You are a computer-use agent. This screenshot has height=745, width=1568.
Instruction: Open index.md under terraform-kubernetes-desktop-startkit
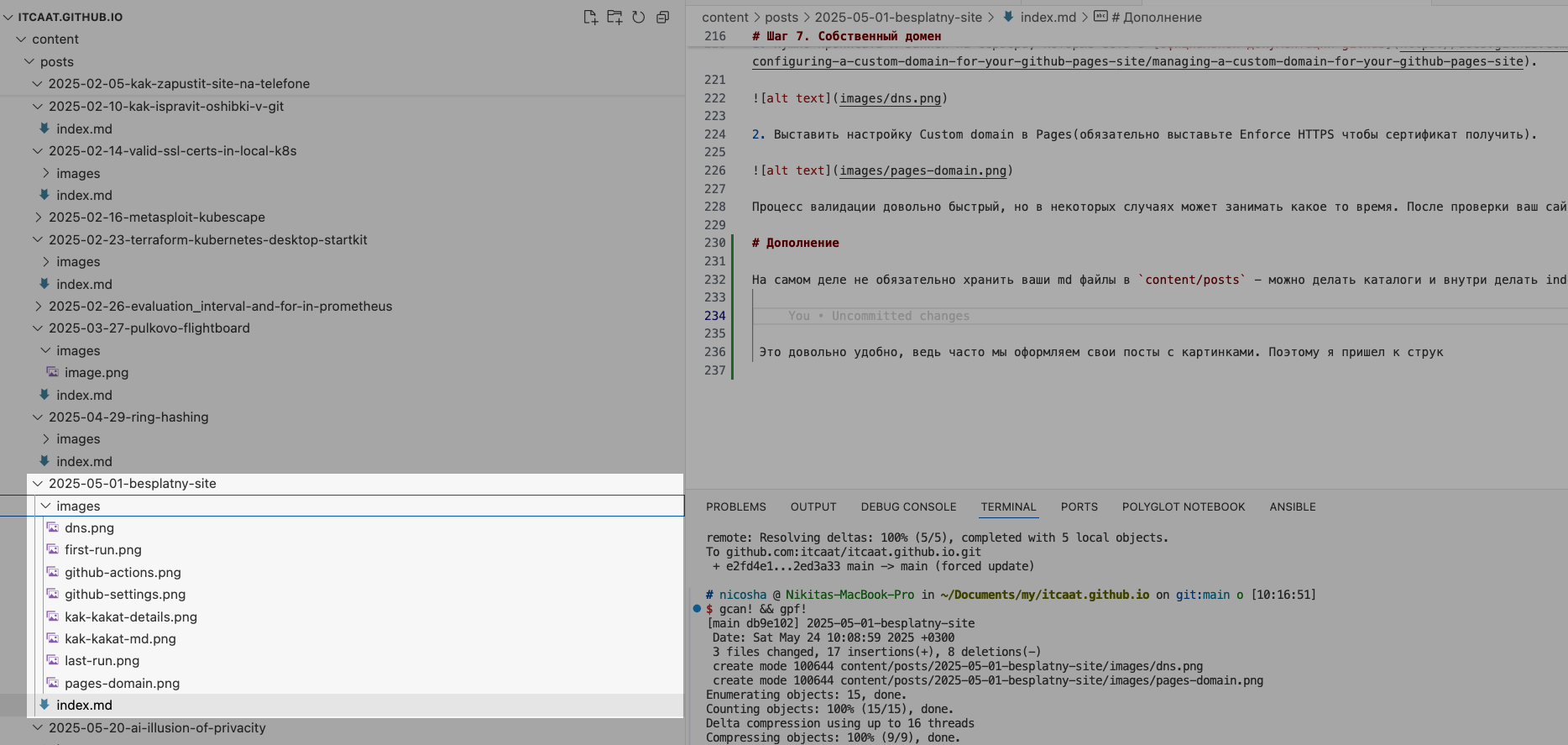tap(84, 284)
